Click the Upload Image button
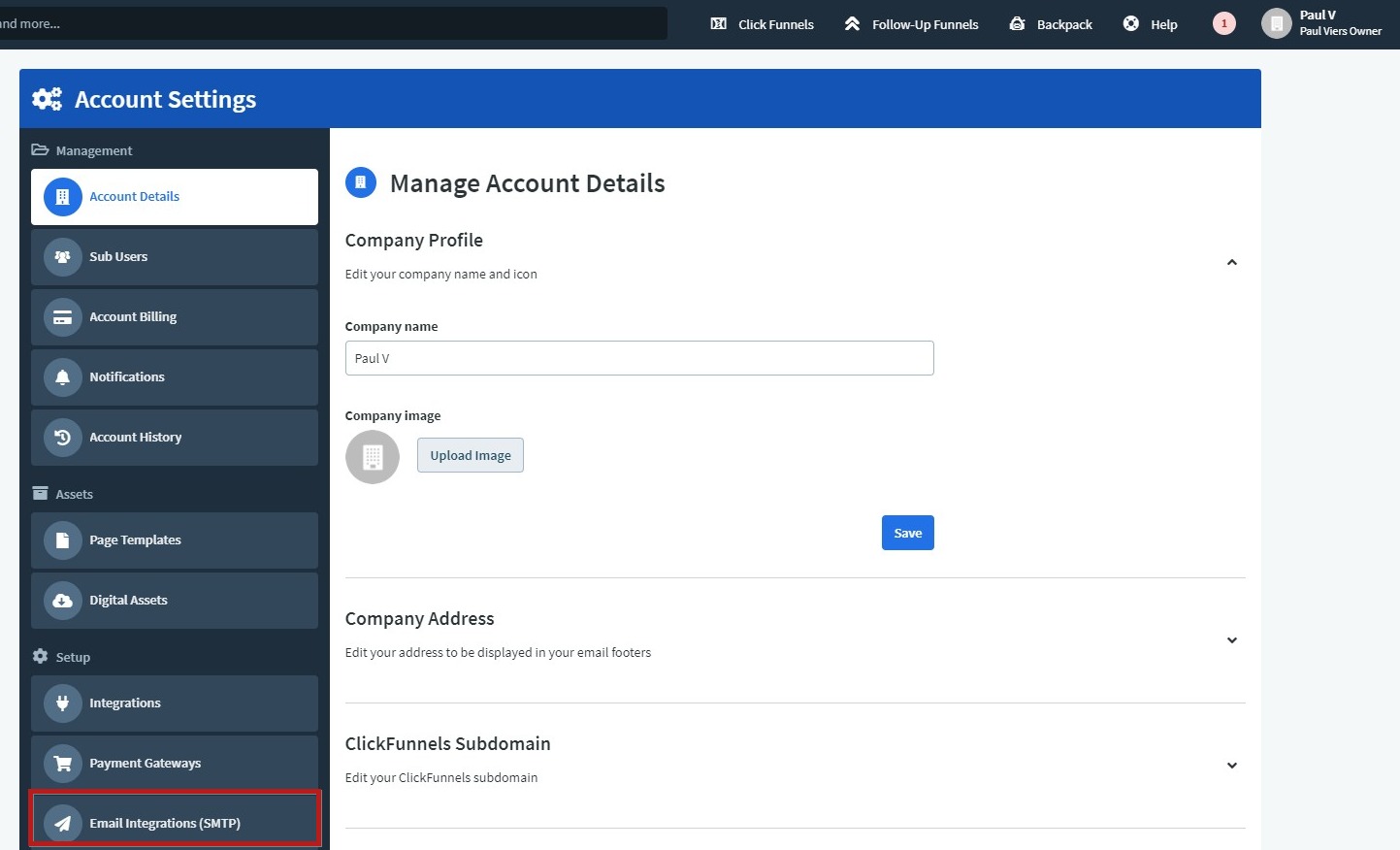The width and height of the screenshot is (1400, 850). [471, 455]
